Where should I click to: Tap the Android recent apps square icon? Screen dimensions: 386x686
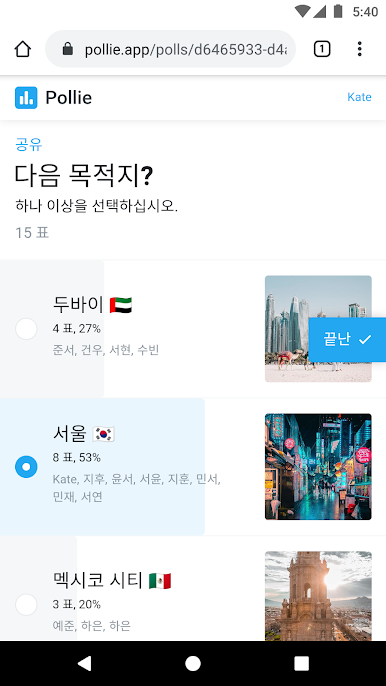(x=301, y=663)
